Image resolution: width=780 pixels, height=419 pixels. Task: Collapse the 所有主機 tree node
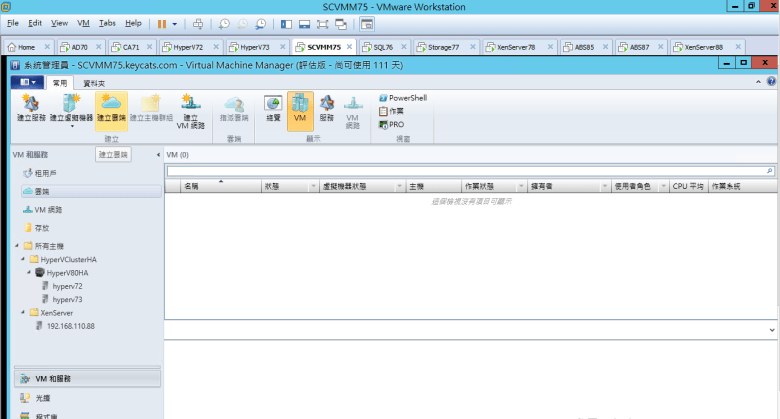click(x=16, y=246)
